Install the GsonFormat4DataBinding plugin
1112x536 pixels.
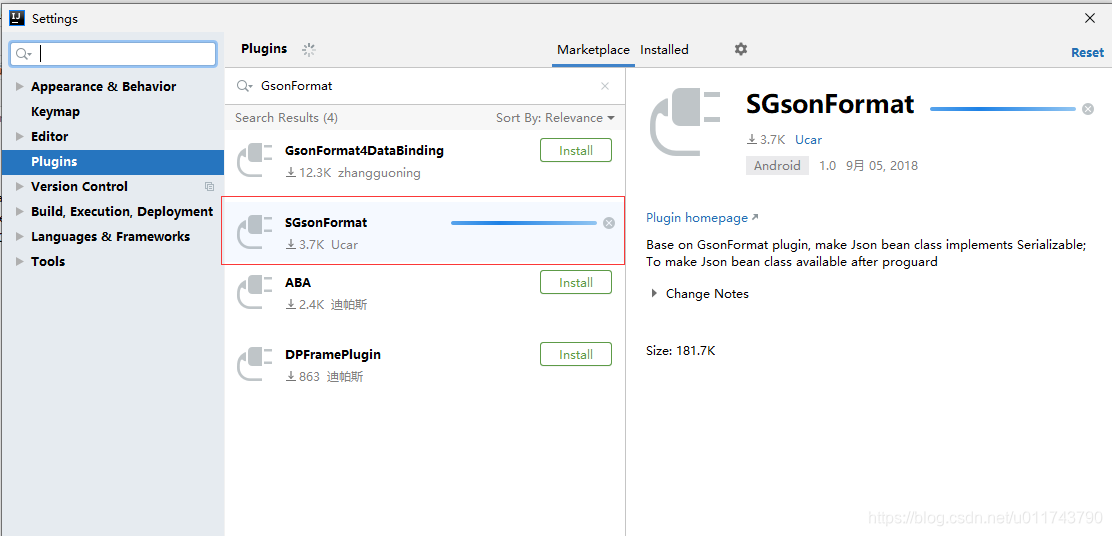pos(576,150)
